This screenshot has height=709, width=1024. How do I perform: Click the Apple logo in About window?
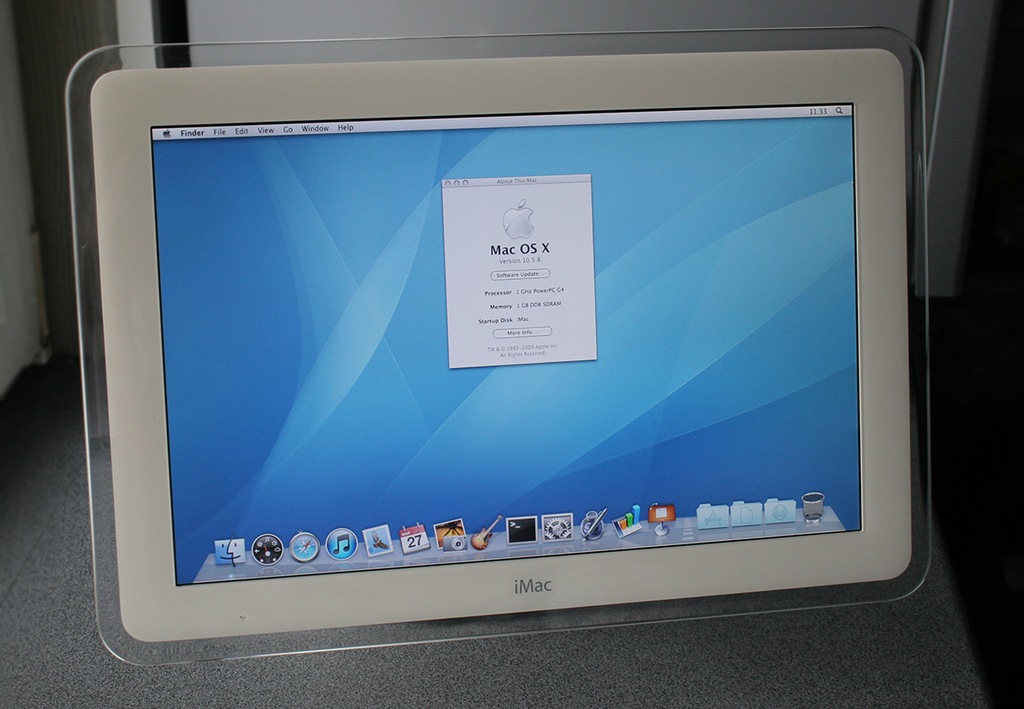[x=519, y=219]
